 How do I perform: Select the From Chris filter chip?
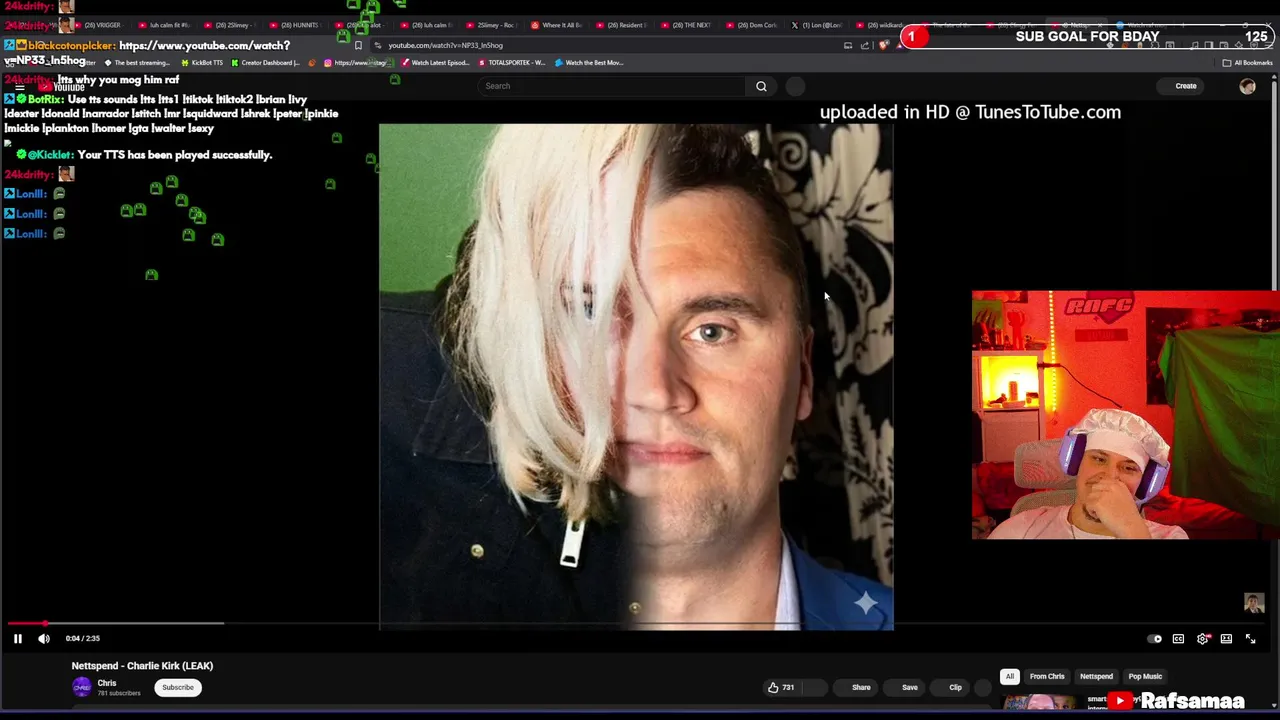click(x=1047, y=677)
